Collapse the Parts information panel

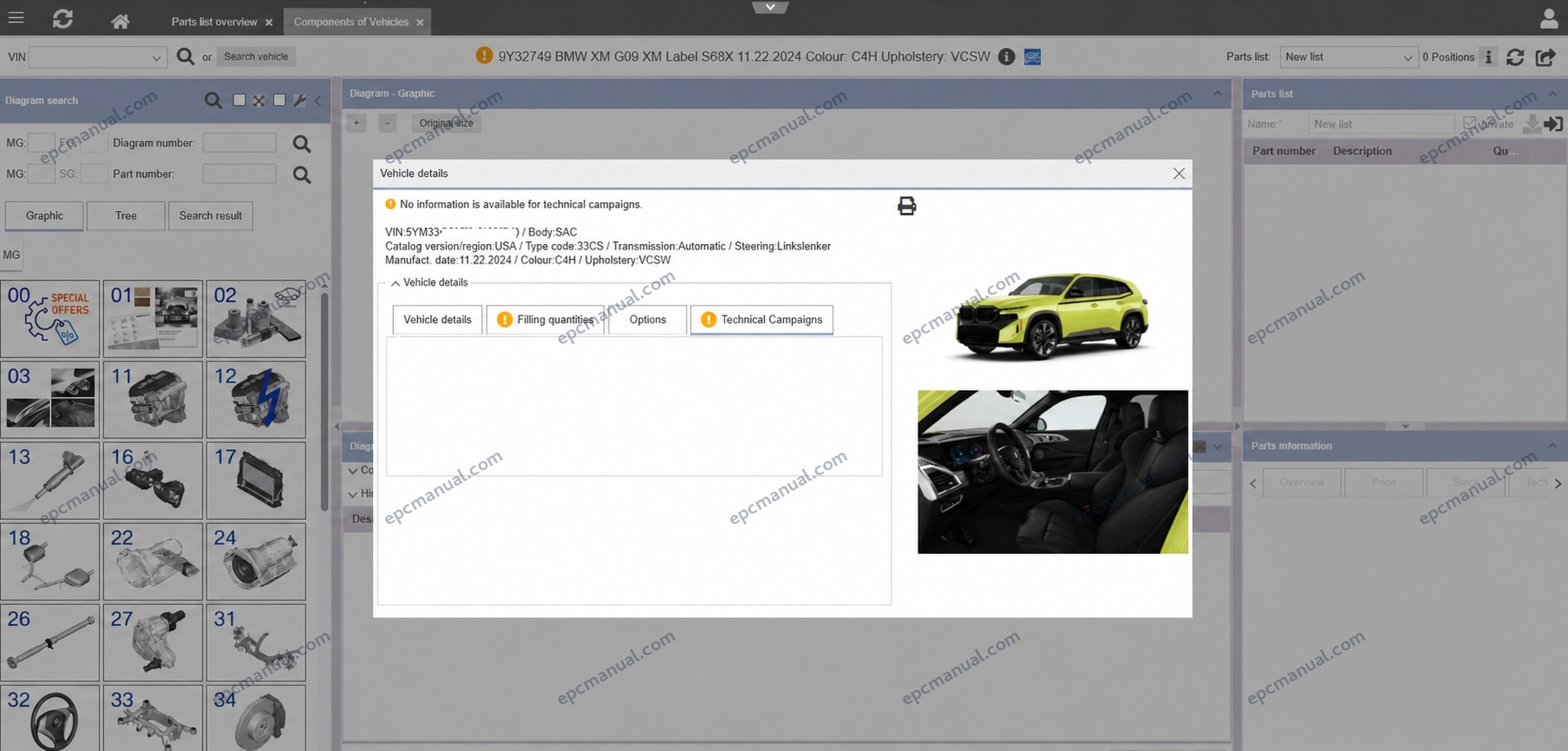point(1552,446)
